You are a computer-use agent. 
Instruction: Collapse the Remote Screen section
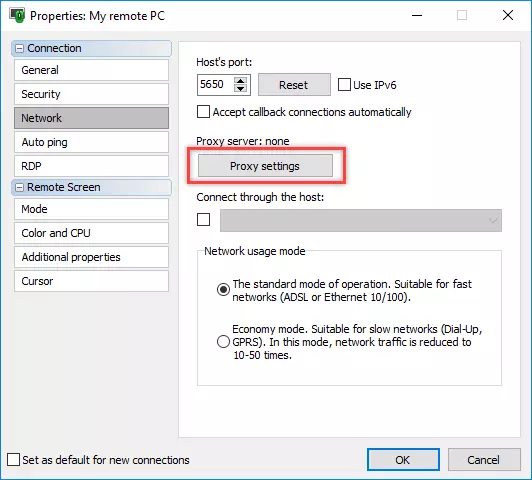(20, 188)
